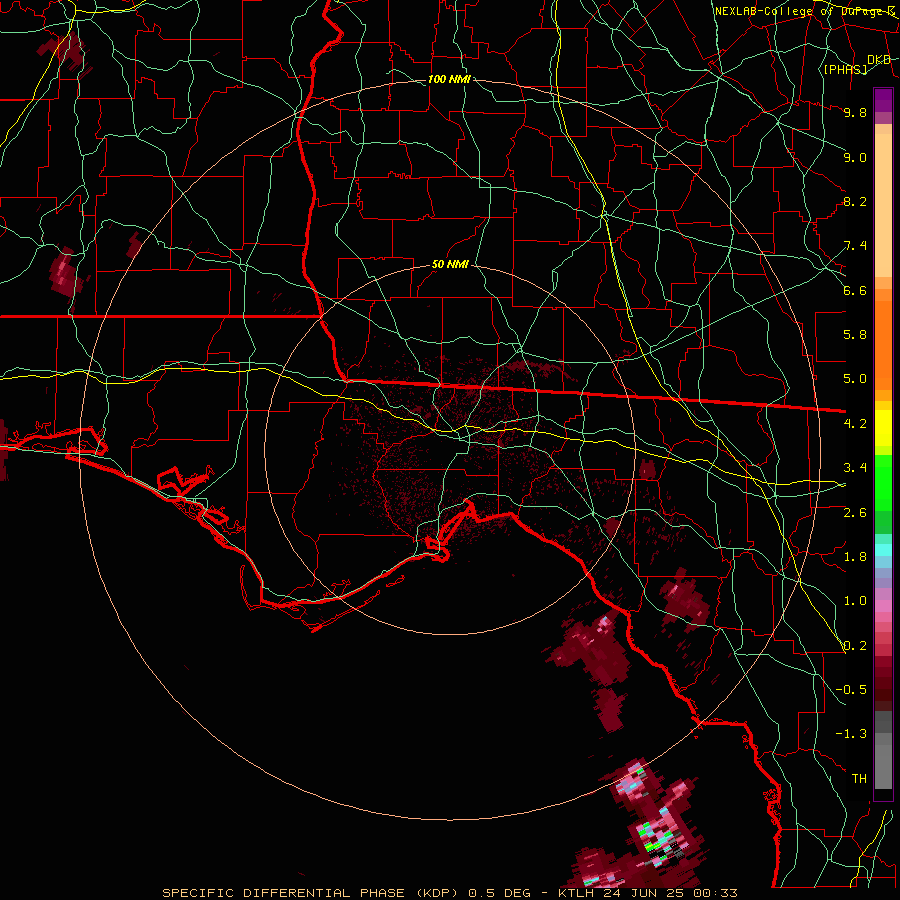Click the 5.0 value on the scale
The height and width of the screenshot is (900, 900).
pos(855,379)
